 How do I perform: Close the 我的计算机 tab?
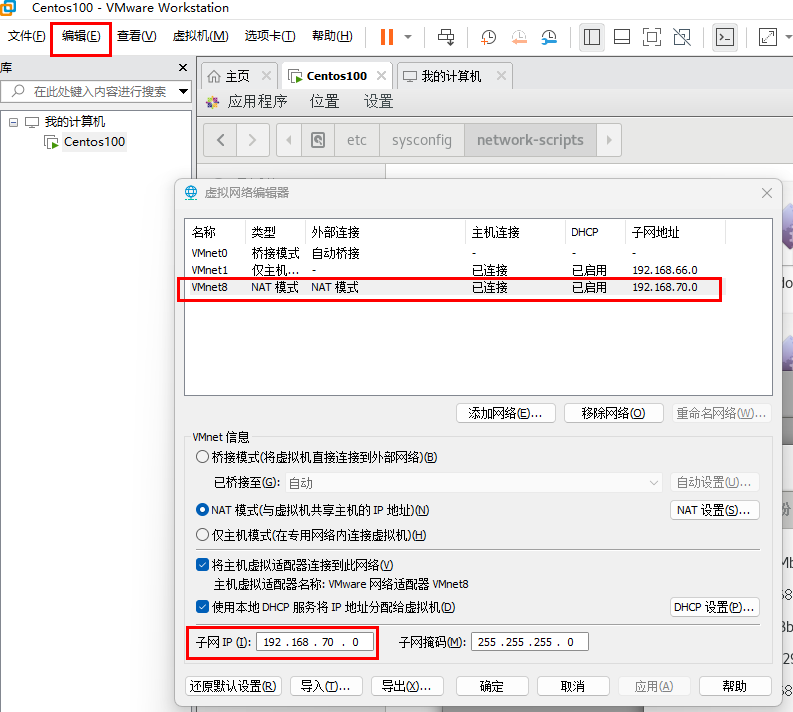(x=501, y=76)
